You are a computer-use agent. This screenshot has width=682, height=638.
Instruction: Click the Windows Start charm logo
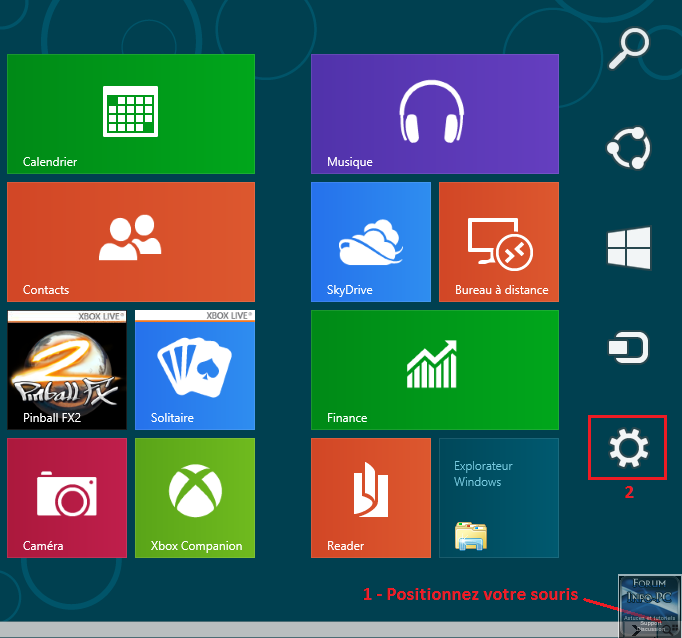pos(628,247)
